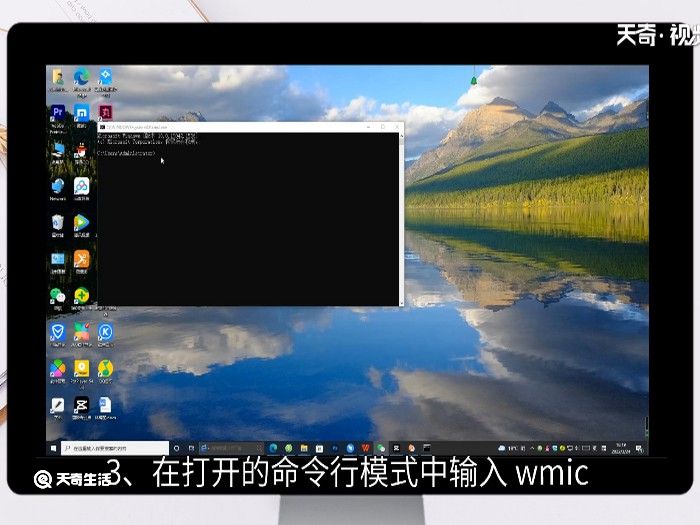Click the Windows Start button
This screenshot has height=525, width=700.
click(x=53, y=448)
